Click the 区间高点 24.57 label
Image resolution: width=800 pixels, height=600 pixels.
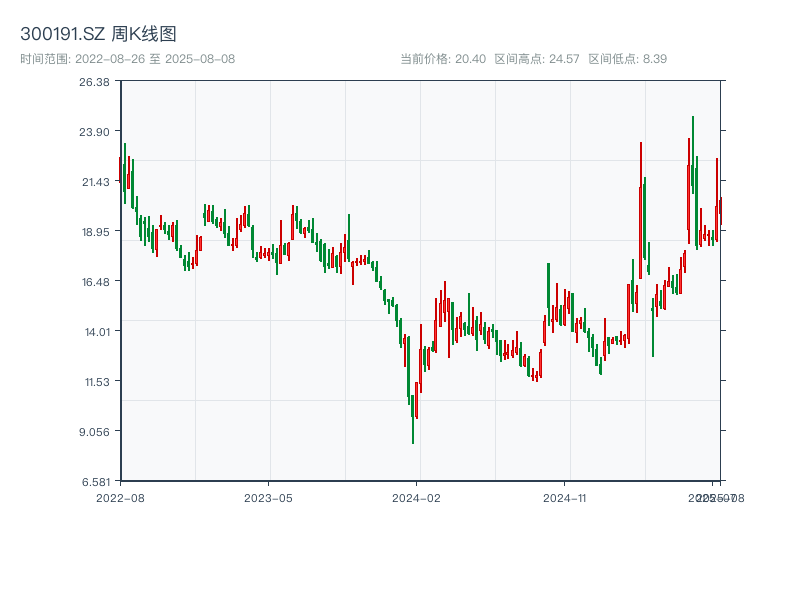pos(537,59)
